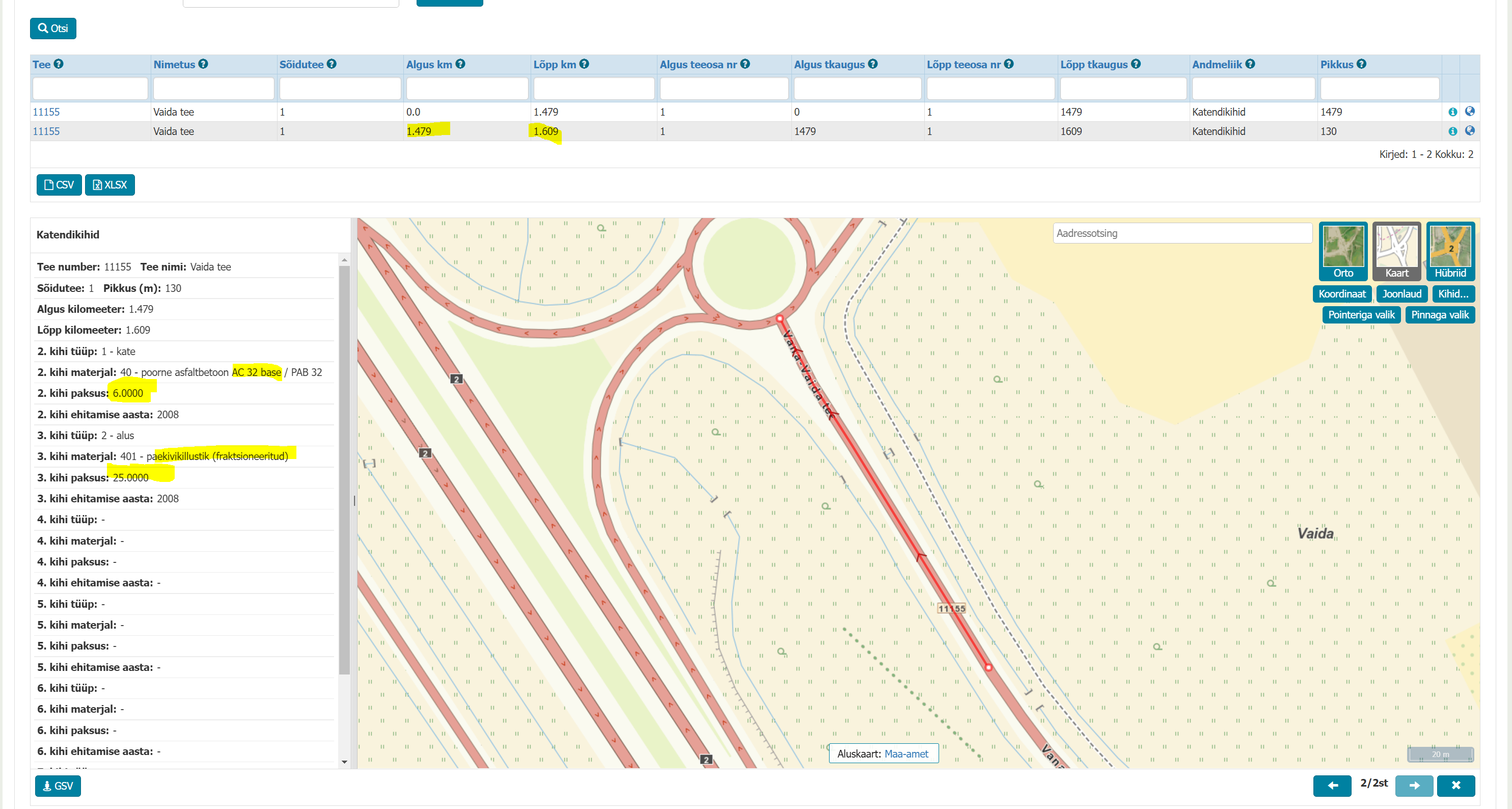Click globe map icon in second row
The width and height of the screenshot is (1512, 809).
click(x=1470, y=130)
